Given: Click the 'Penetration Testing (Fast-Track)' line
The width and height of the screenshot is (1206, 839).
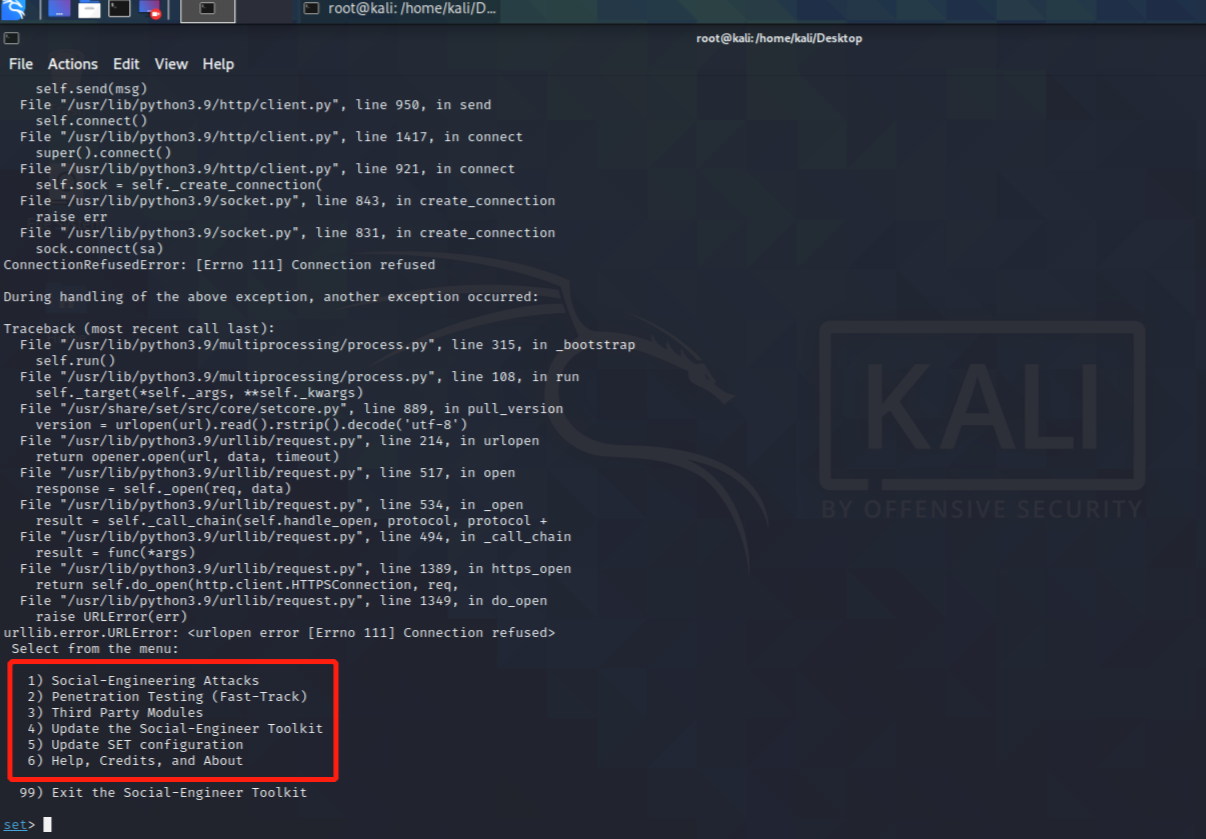Looking at the screenshot, I should (167, 697).
